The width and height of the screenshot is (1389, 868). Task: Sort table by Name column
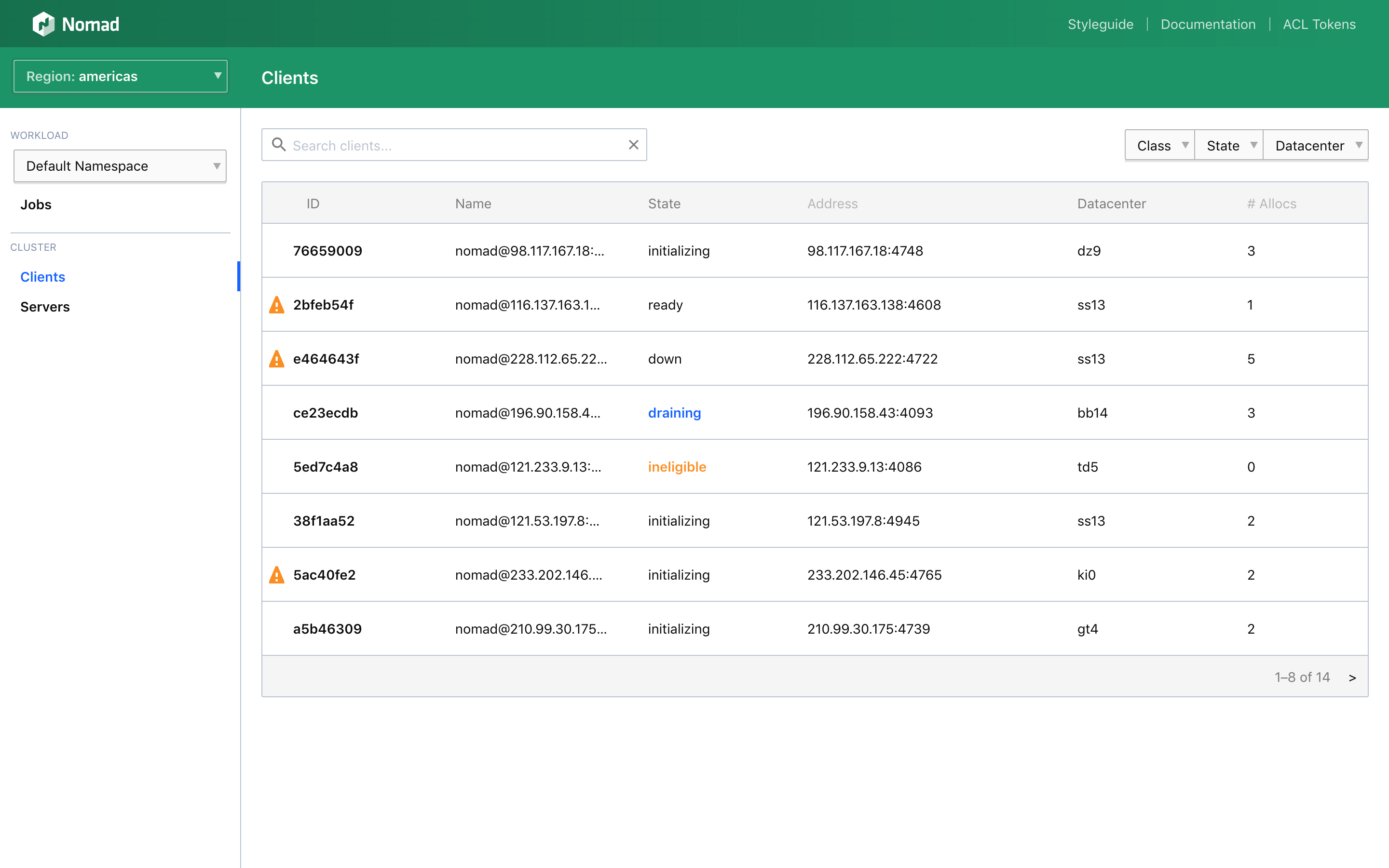pos(473,204)
